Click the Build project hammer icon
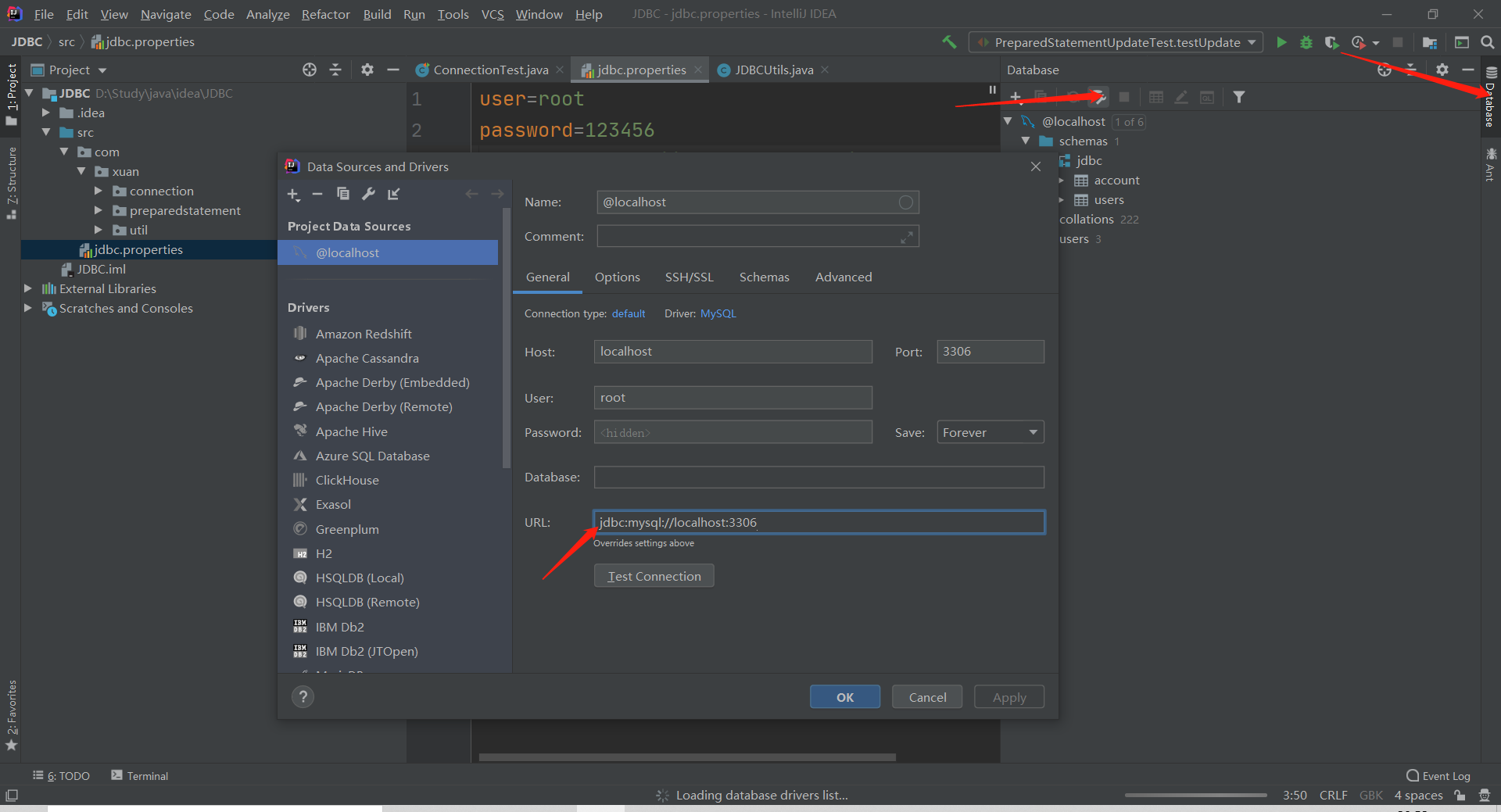 coord(949,42)
